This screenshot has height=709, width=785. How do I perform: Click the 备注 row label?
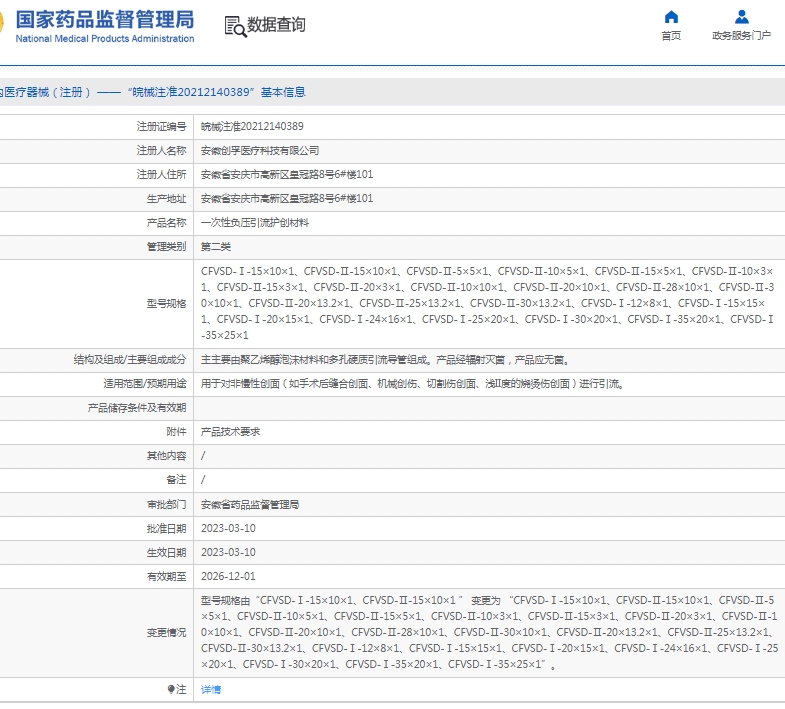click(x=176, y=480)
